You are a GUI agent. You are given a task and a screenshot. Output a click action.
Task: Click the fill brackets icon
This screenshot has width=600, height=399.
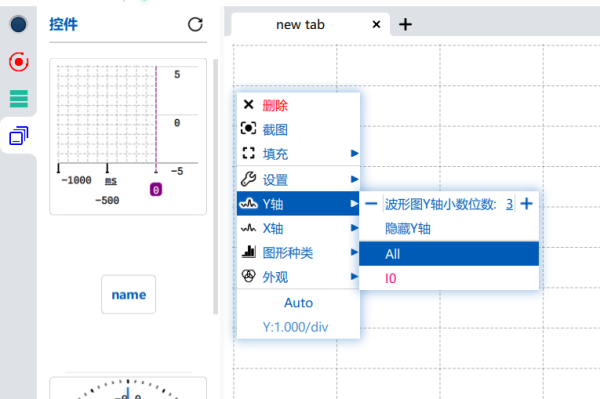coord(248,153)
